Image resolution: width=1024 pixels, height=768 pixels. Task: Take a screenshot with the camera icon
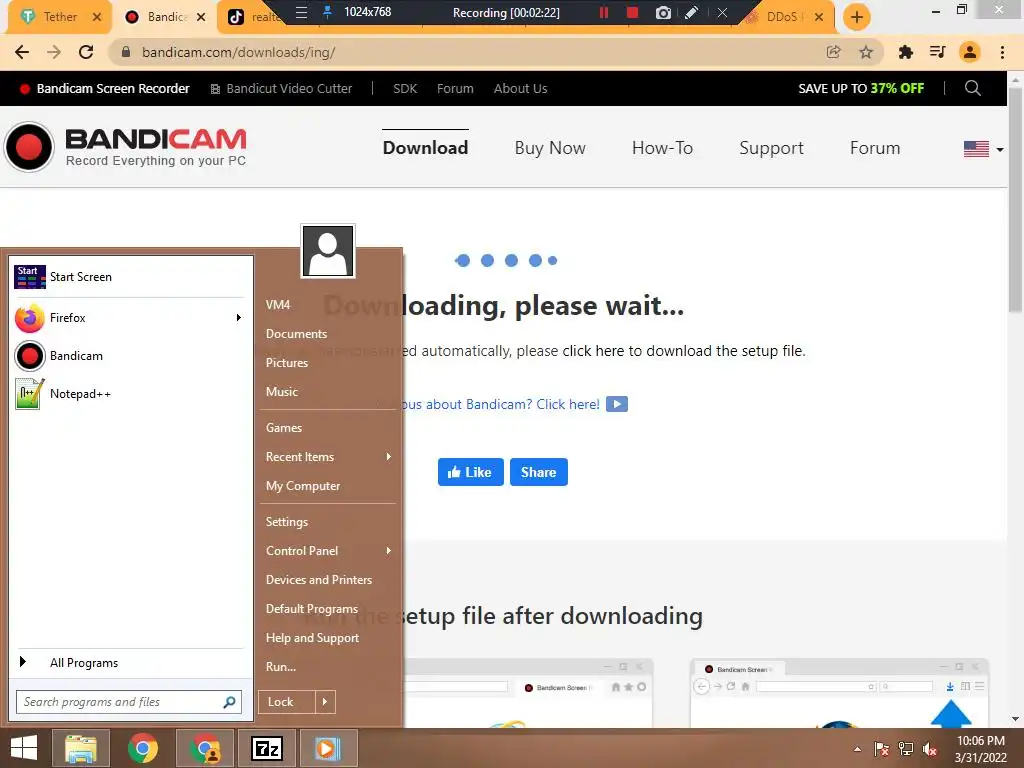tap(663, 12)
